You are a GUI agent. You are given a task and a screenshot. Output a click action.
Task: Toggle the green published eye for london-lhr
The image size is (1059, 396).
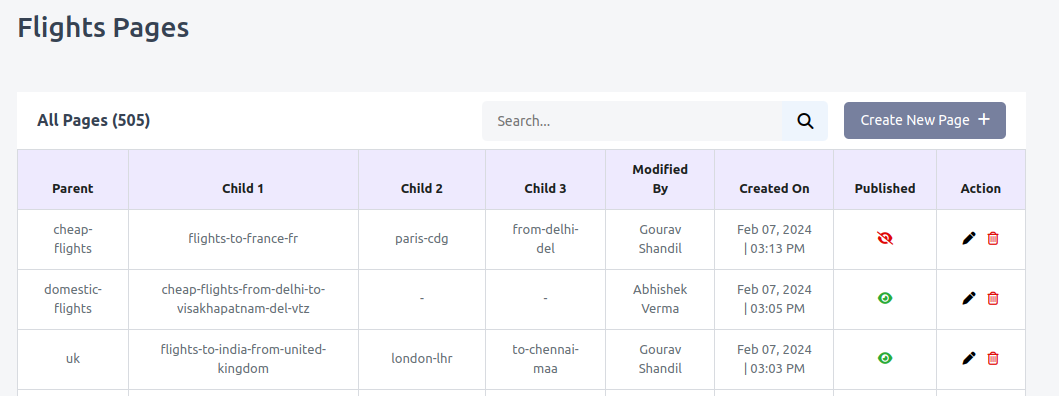pos(885,358)
